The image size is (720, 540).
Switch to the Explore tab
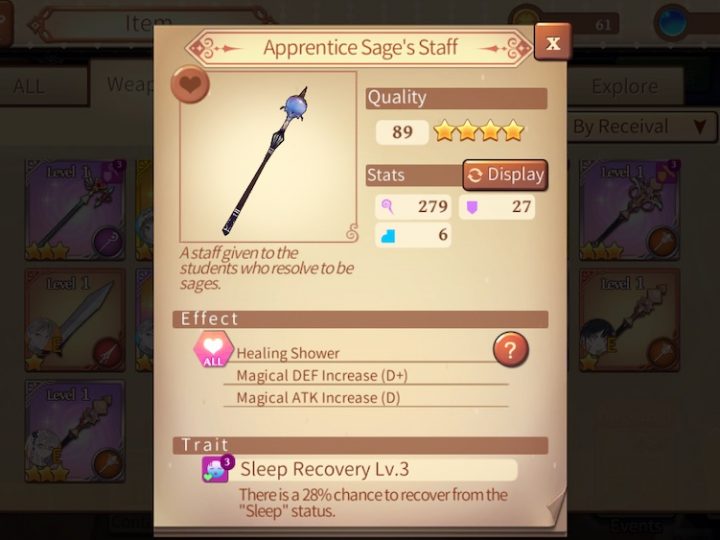click(624, 86)
